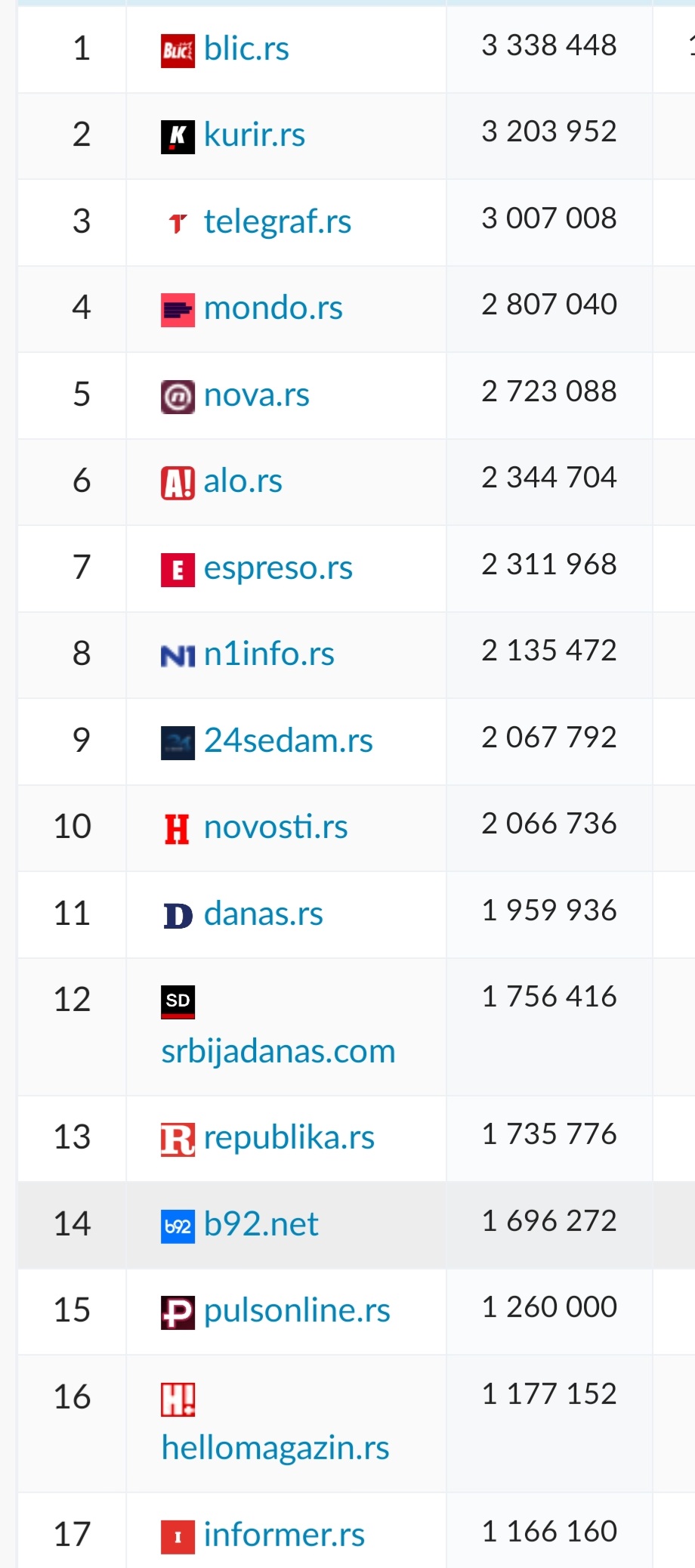Click rank number 17 cell
The image size is (695, 1568).
pos(72,1535)
